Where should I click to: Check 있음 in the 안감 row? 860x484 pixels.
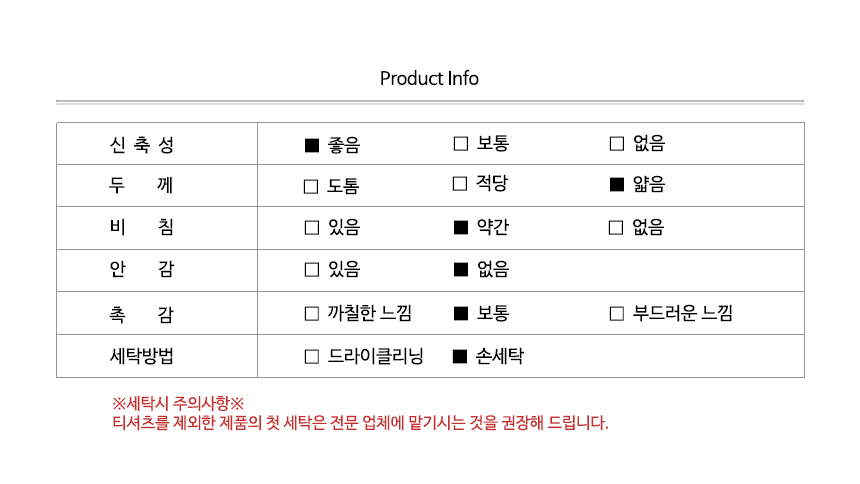coord(311,269)
